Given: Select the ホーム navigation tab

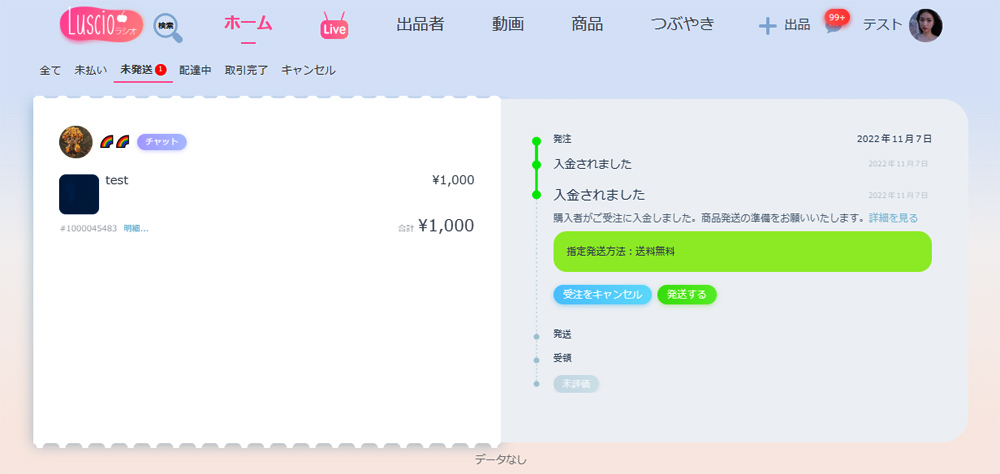Looking at the screenshot, I should [248, 24].
